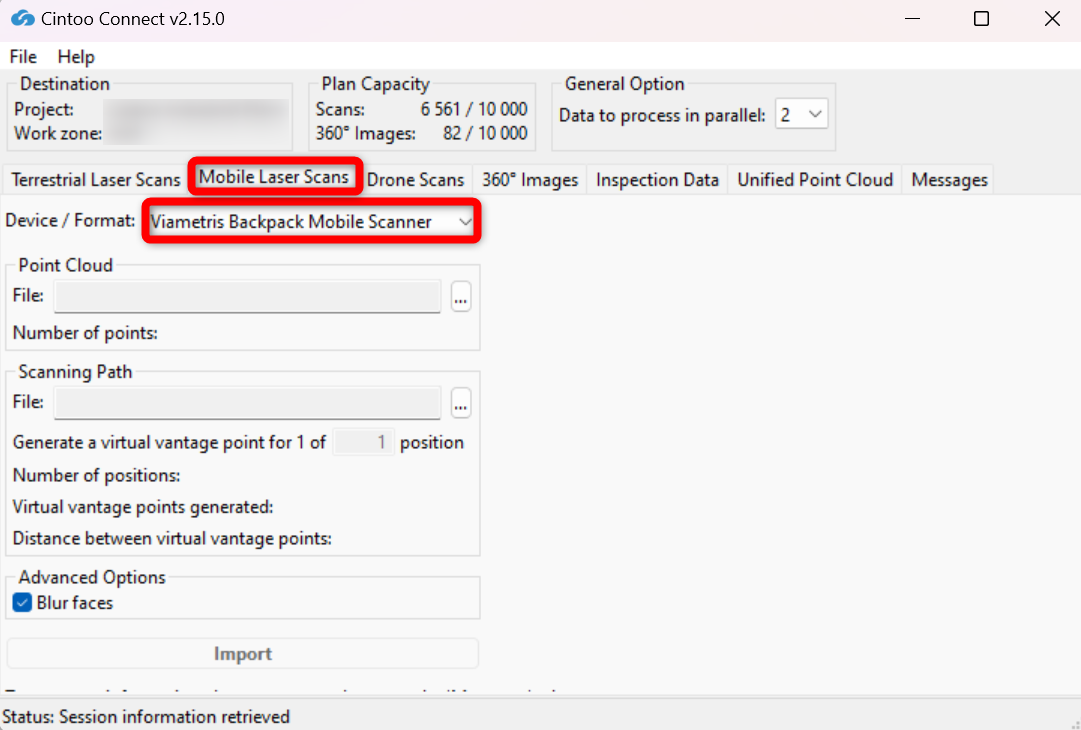Click the Status: Session information retrieved text
This screenshot has height=730, width=1081.
coord(146,717)
